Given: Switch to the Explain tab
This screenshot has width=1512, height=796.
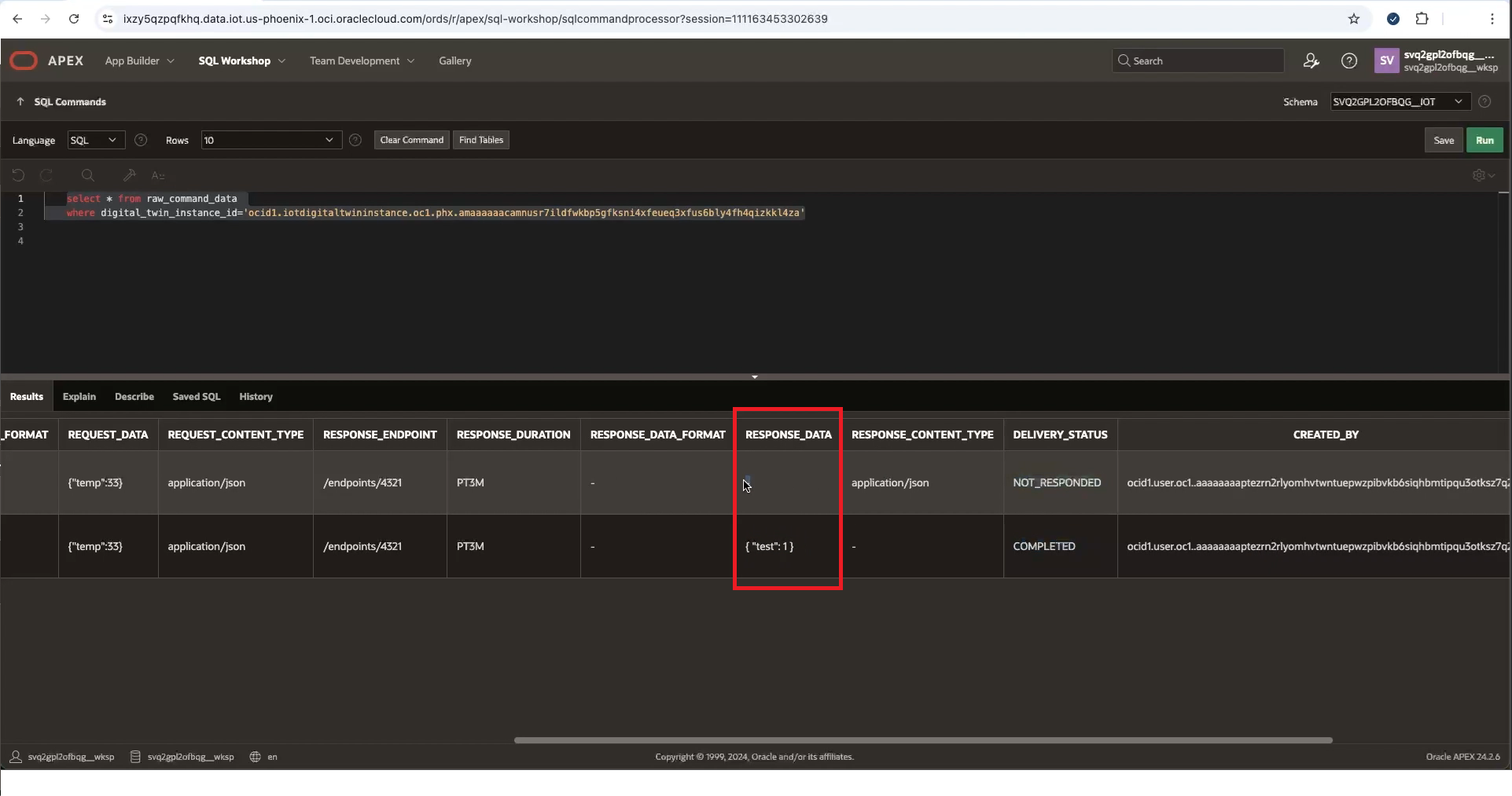Looking at the screenshot, I should pos(79,397).
